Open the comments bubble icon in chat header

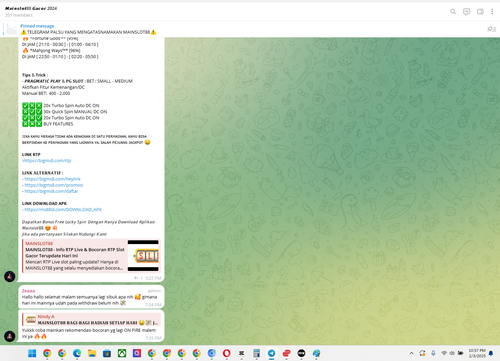coord(466,12)
